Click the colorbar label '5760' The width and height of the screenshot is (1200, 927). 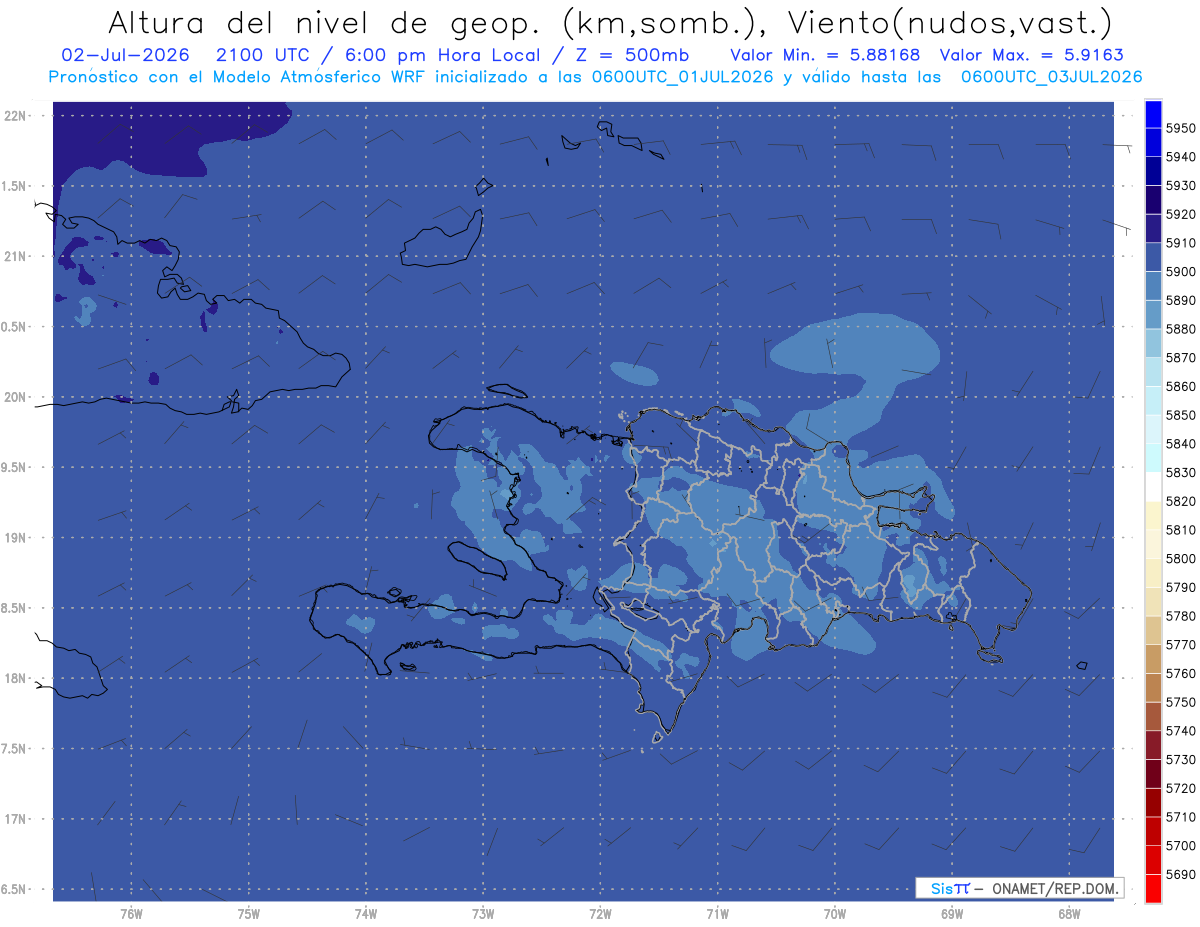[x=1180, y=673]
